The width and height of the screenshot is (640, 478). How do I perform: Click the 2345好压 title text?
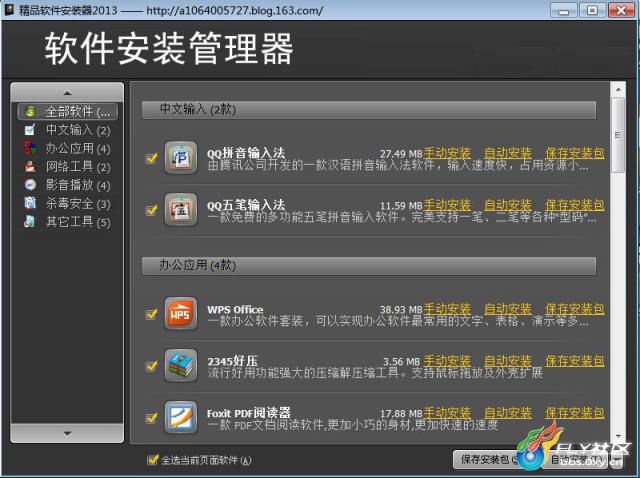[x=233, y=361]
